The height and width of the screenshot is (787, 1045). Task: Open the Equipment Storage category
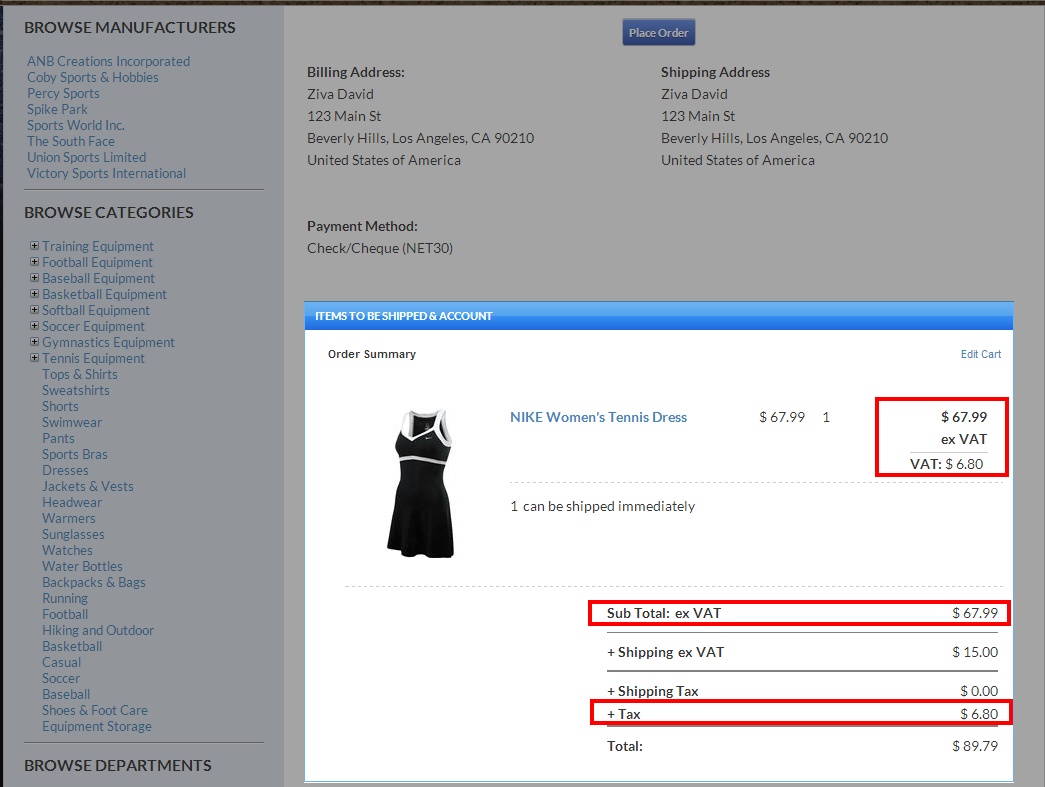tap(96, 726)
